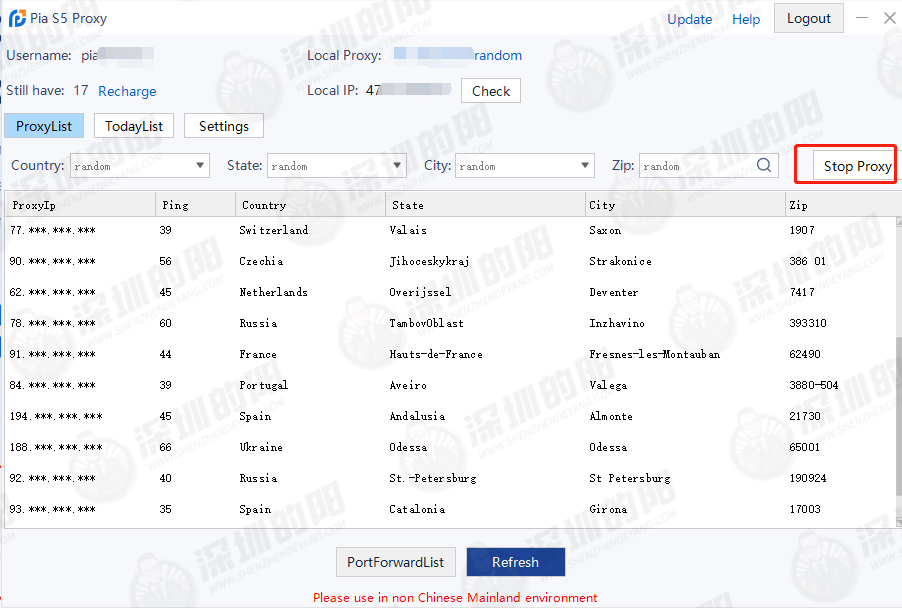Click the Valais state cell

click(408, 230)
